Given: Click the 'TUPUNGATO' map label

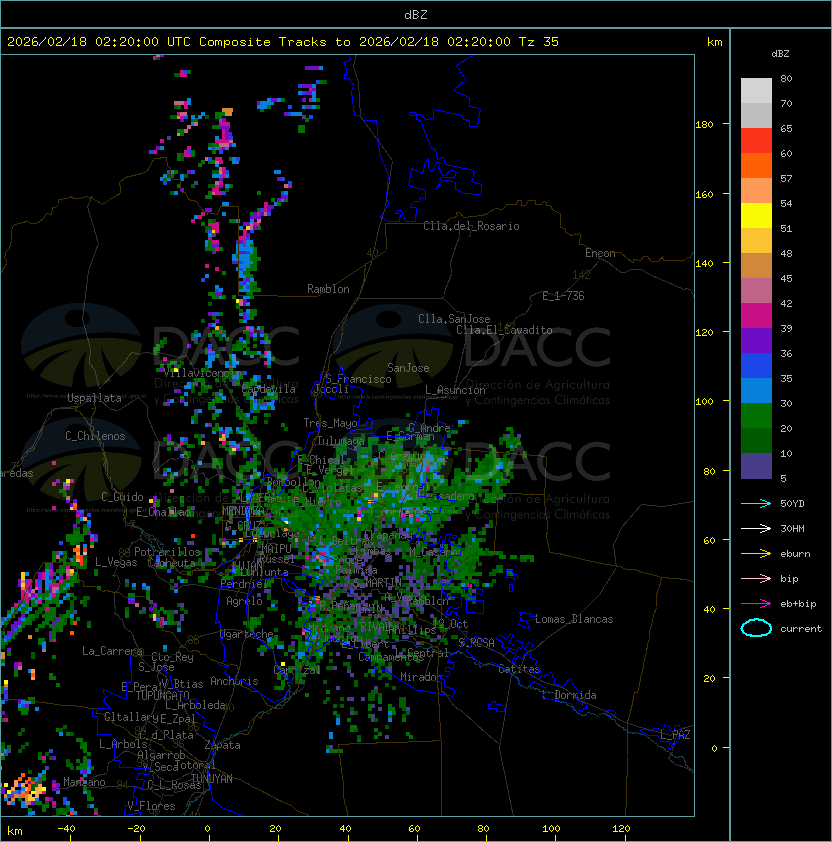Looking at the screenshot, I should coord(162,696).
